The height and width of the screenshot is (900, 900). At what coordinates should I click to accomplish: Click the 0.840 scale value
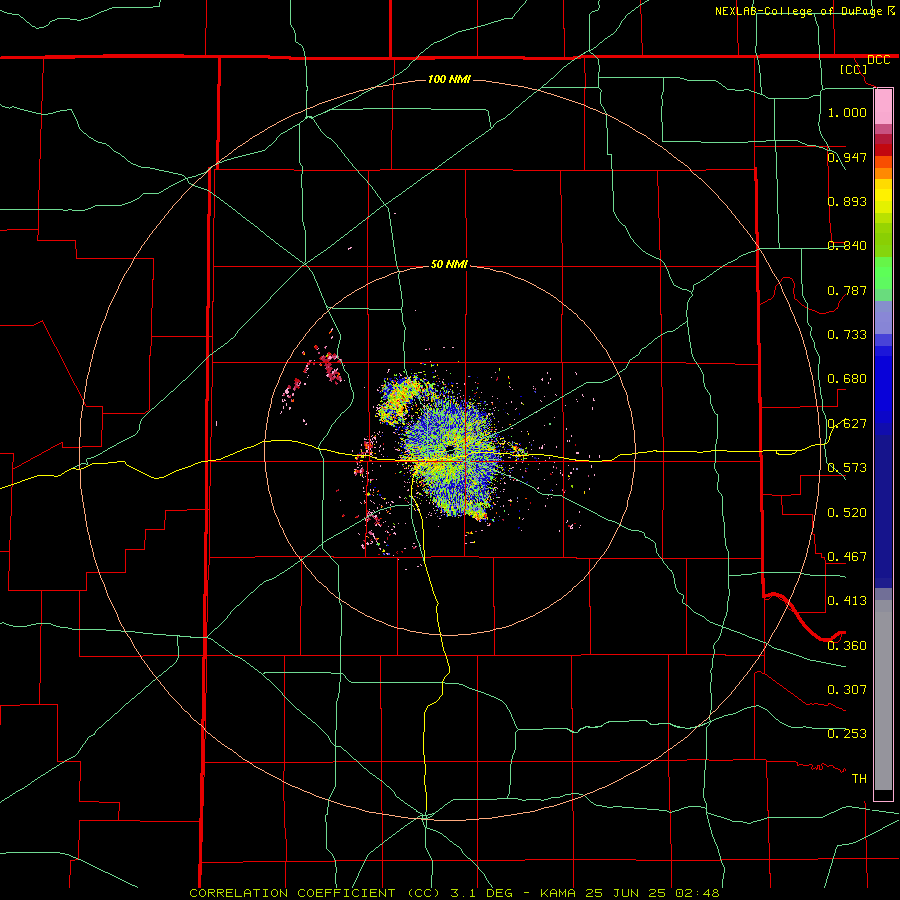(847, 245)
